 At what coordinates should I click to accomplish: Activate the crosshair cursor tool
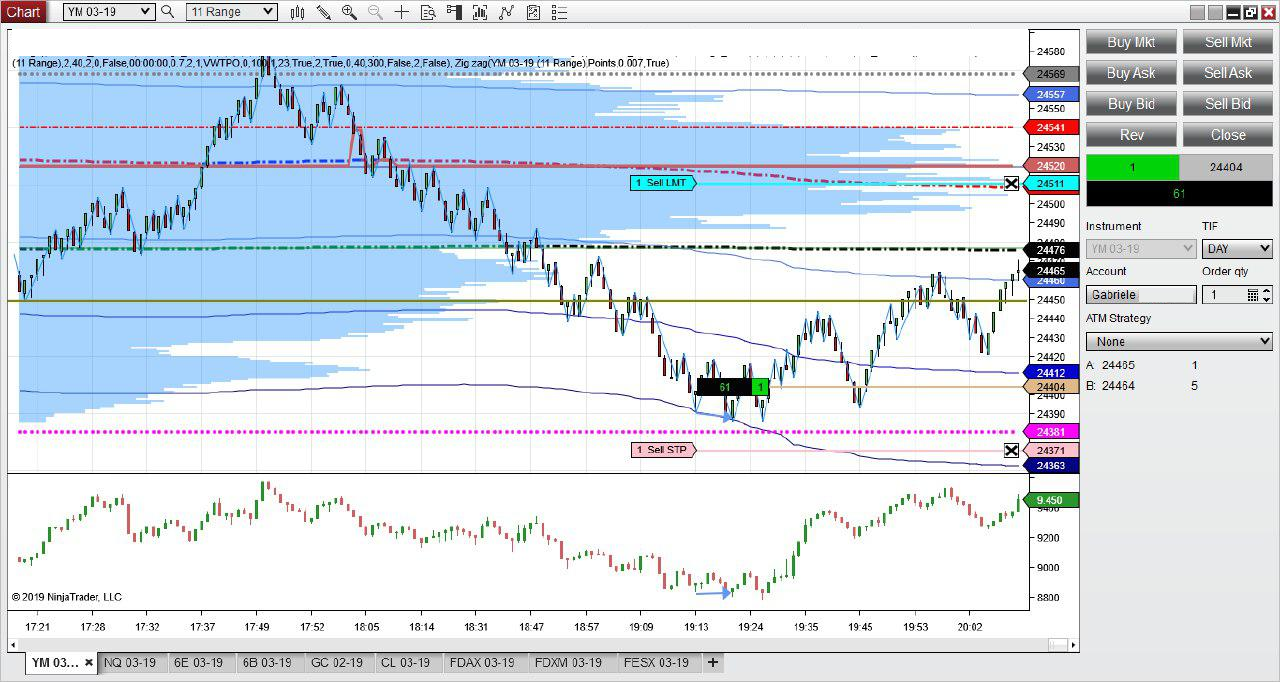pos(401,12)
